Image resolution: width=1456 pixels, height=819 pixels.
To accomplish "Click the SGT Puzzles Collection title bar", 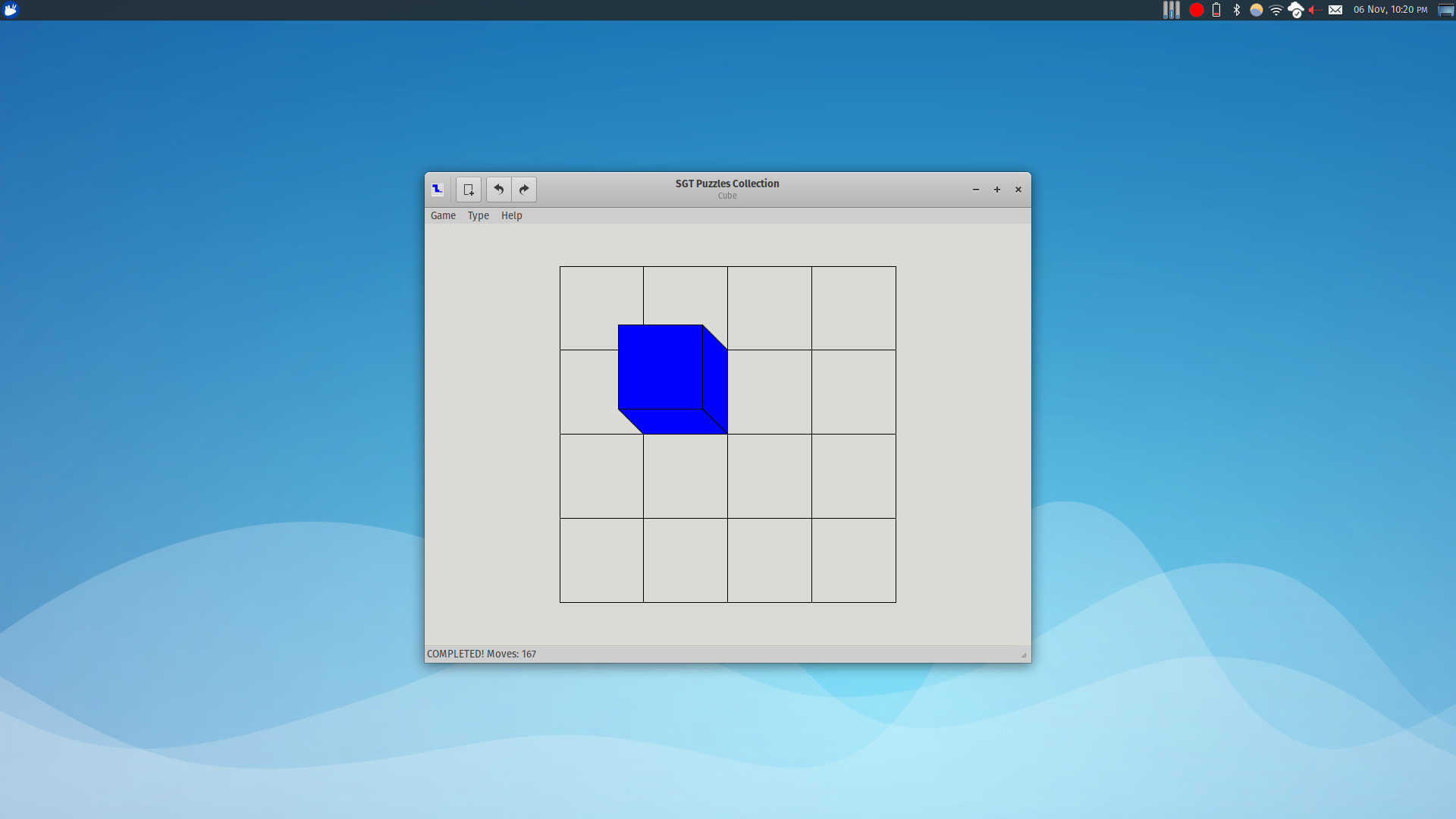I will [x=726, y=184].
